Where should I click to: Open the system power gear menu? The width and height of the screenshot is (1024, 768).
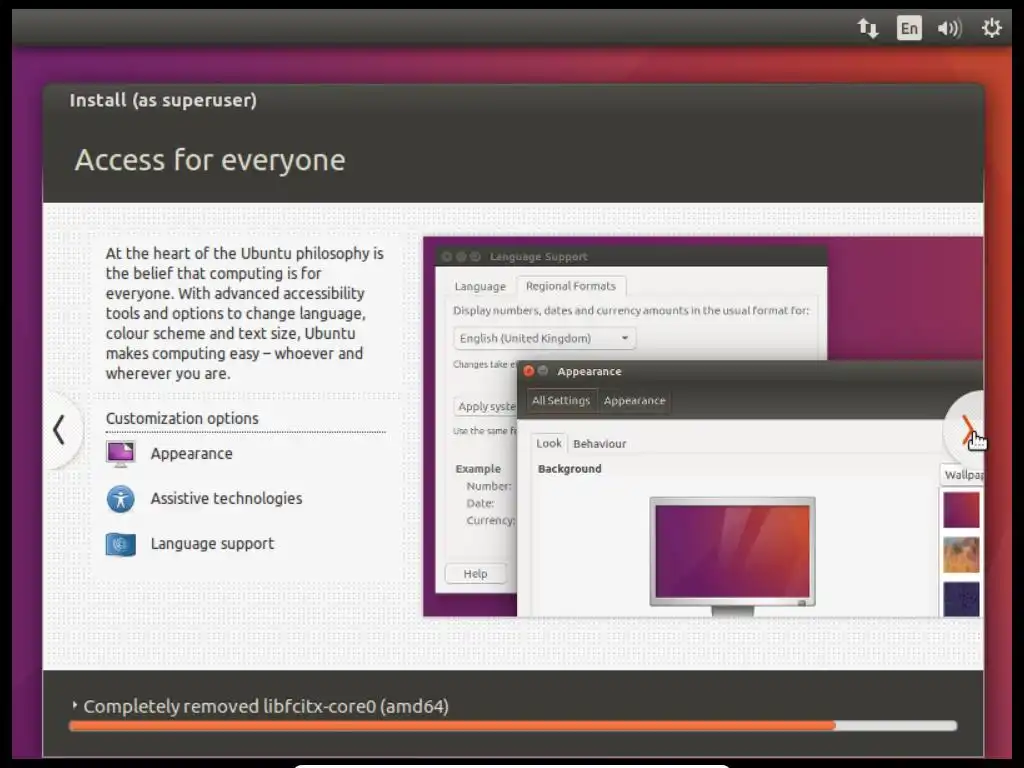pyautogui.click(x=991, y=28)
